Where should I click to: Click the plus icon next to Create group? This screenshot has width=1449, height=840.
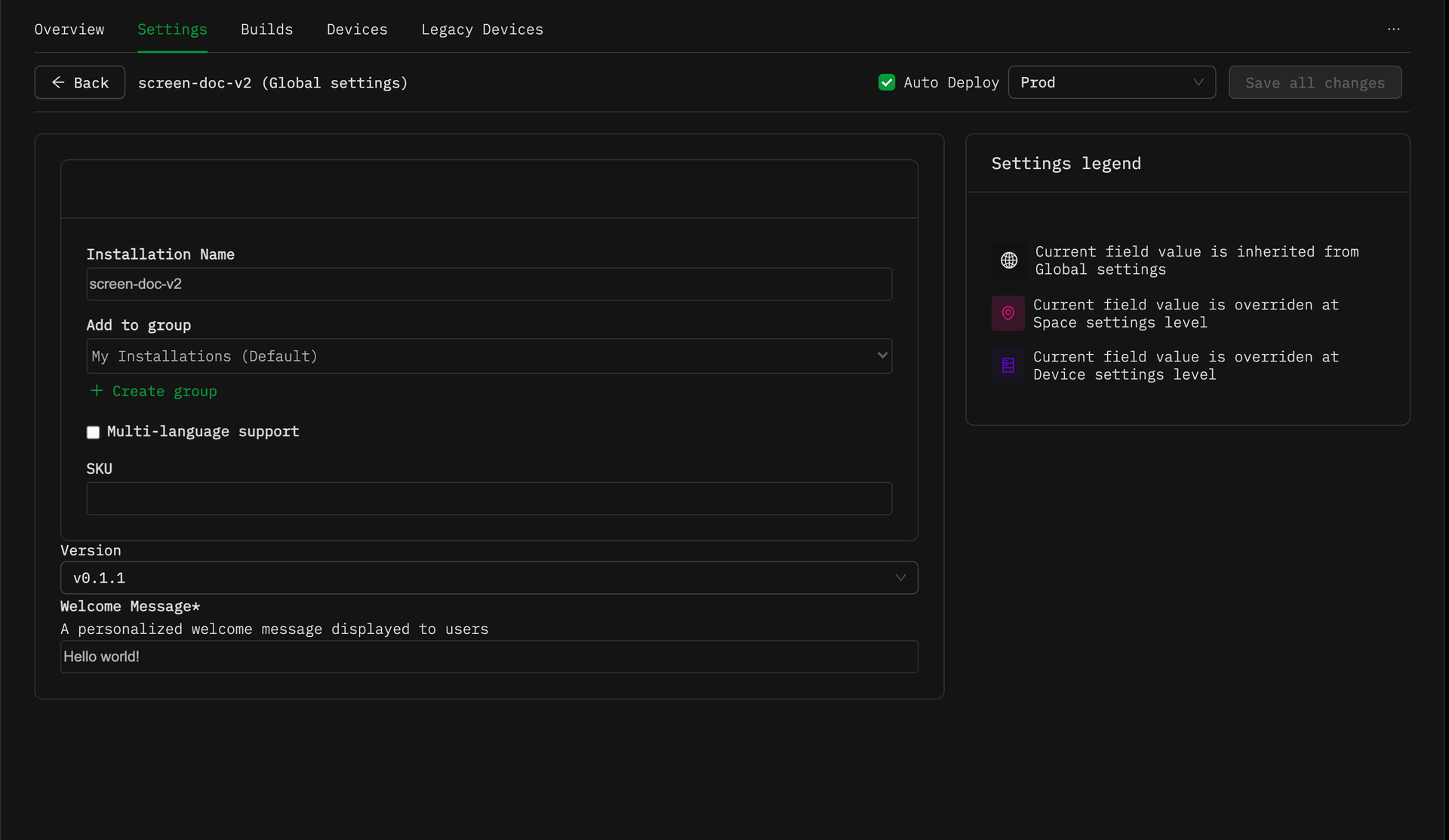coord(96,391)
